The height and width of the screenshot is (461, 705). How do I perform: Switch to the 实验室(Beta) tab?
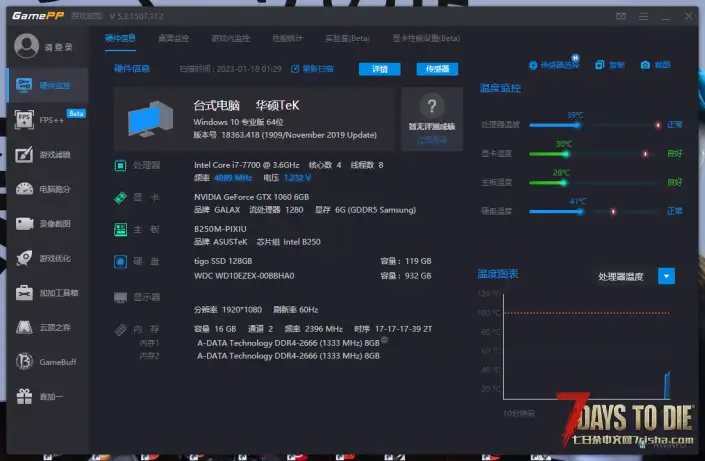[x=348, y=38]
